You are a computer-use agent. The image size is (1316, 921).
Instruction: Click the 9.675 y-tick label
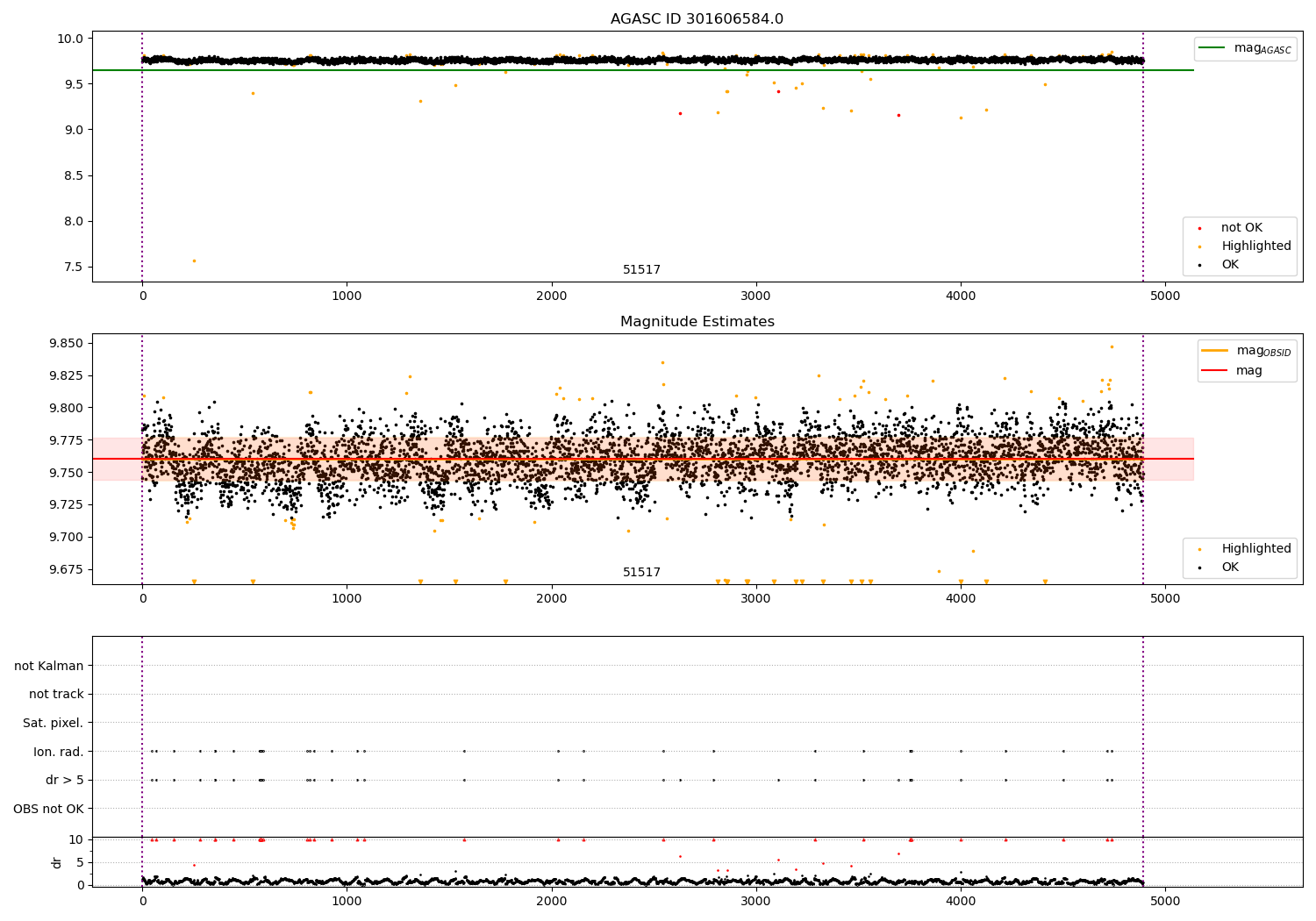pos(67,569)
